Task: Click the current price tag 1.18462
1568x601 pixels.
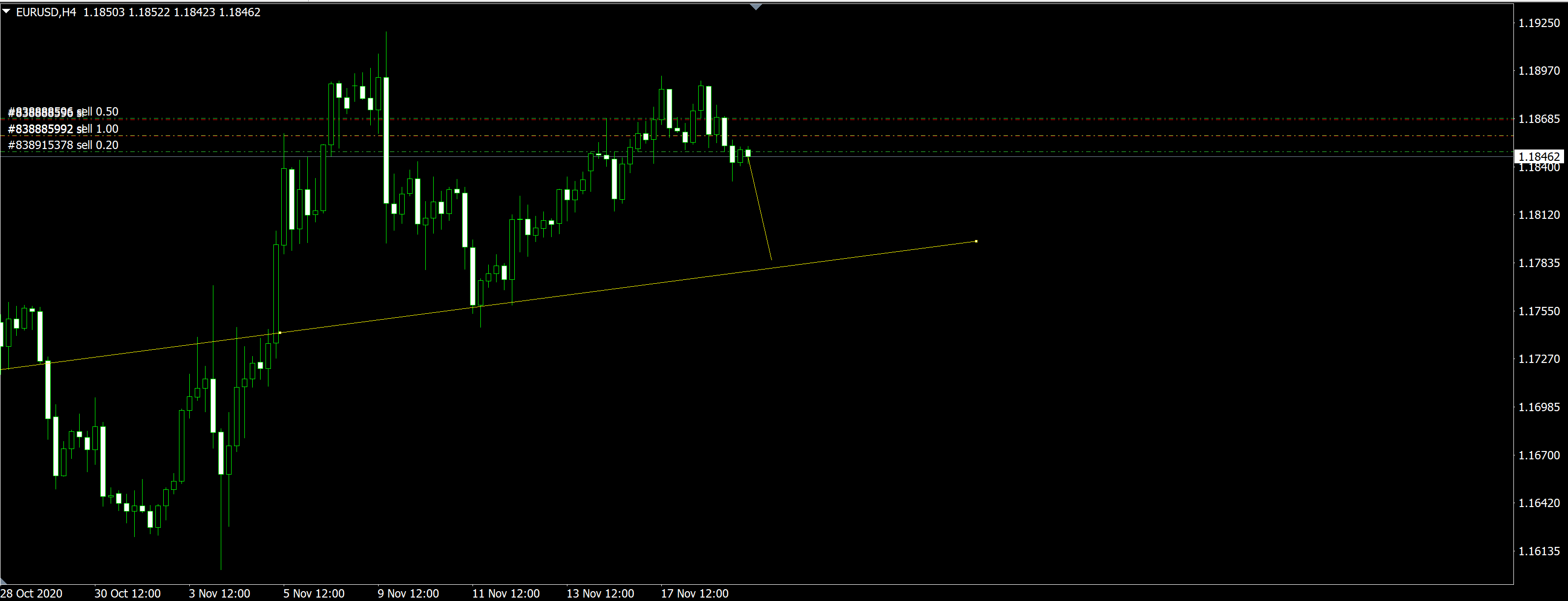Action: (x=1539, y=156)
